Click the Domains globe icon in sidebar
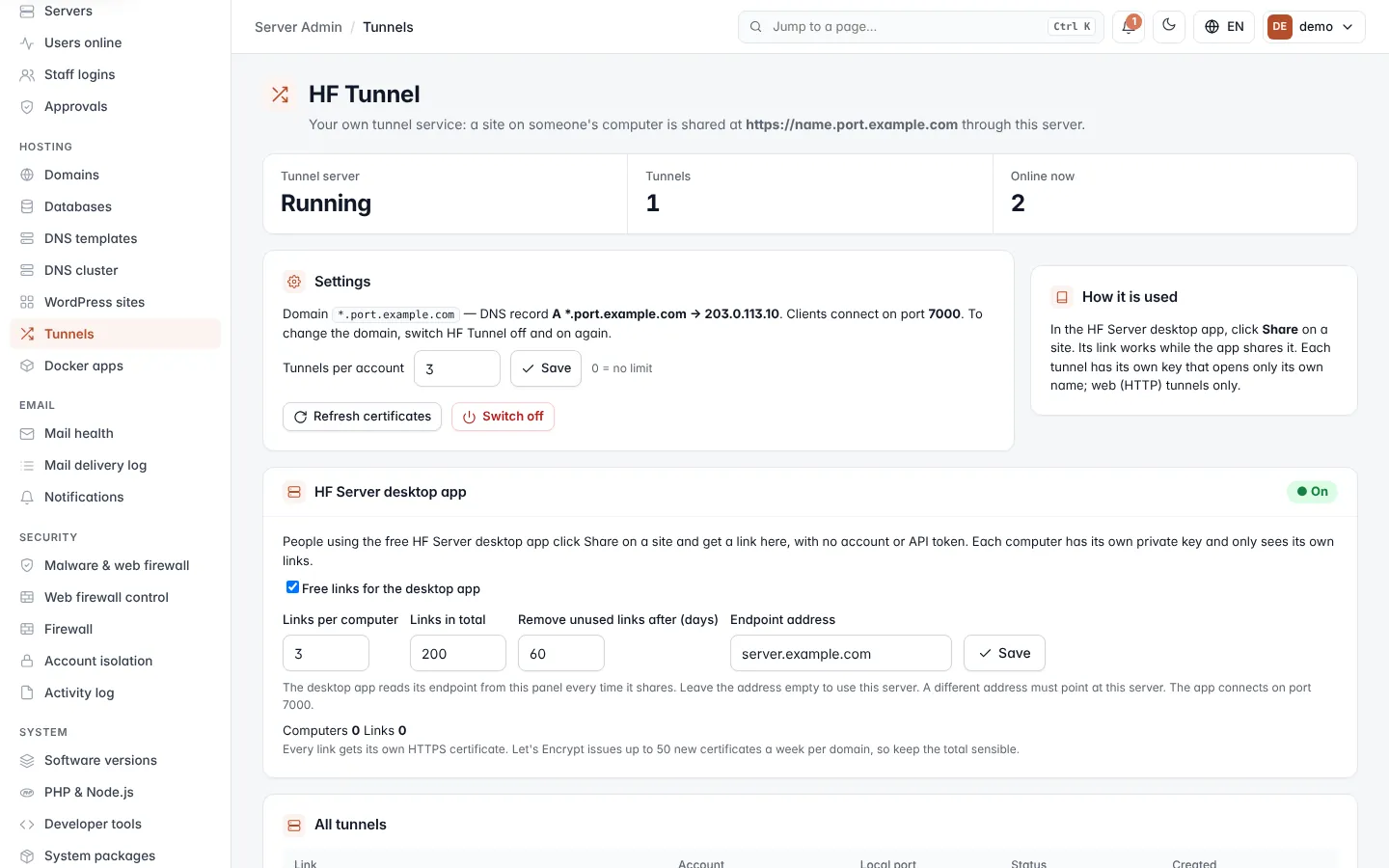The image size is (1389, 868). point(27,176)
